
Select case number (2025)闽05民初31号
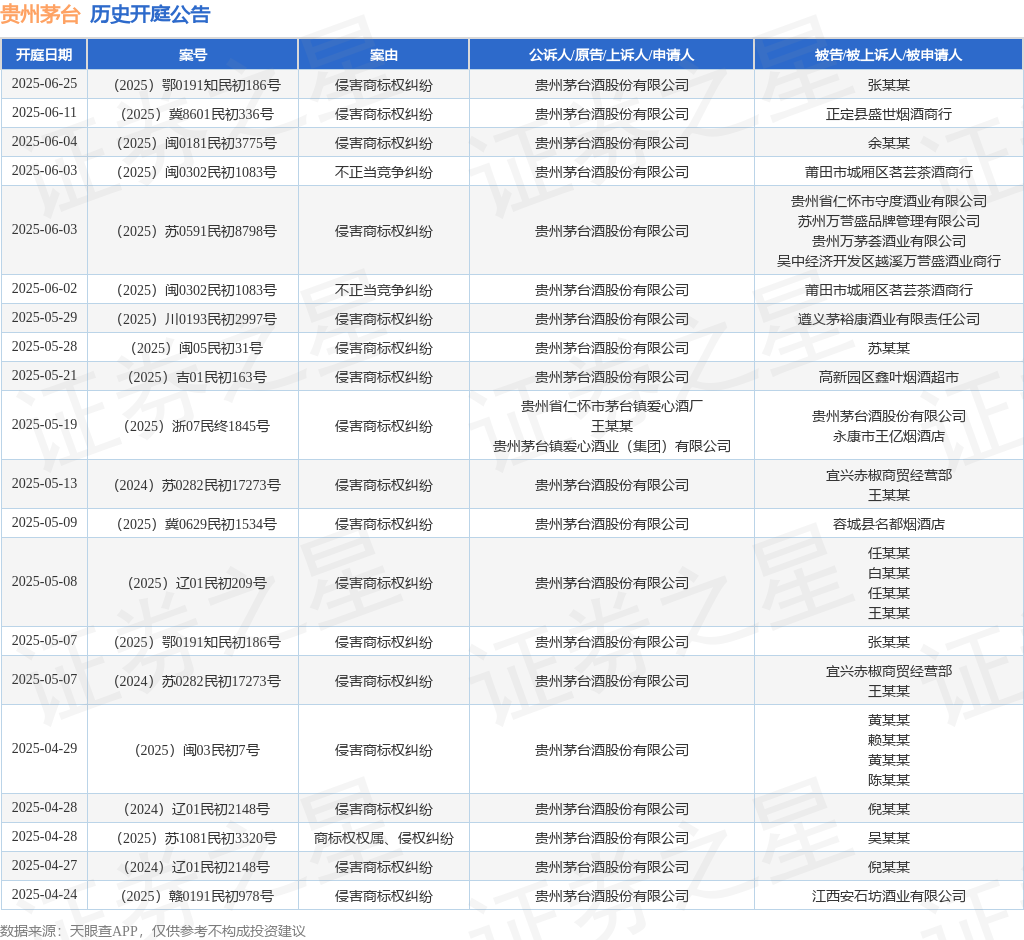click(197, 348)
